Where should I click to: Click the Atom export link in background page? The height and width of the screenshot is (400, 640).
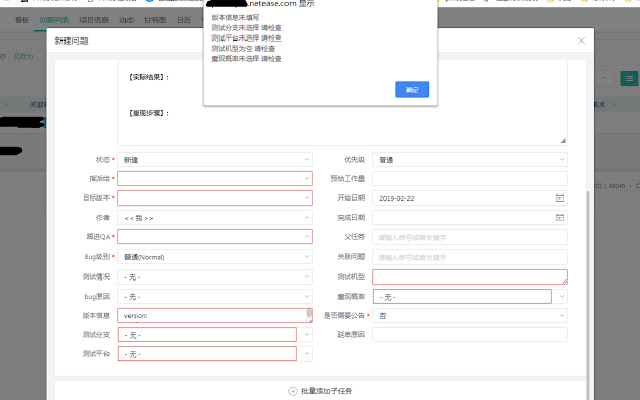click(x=617, y=186)
